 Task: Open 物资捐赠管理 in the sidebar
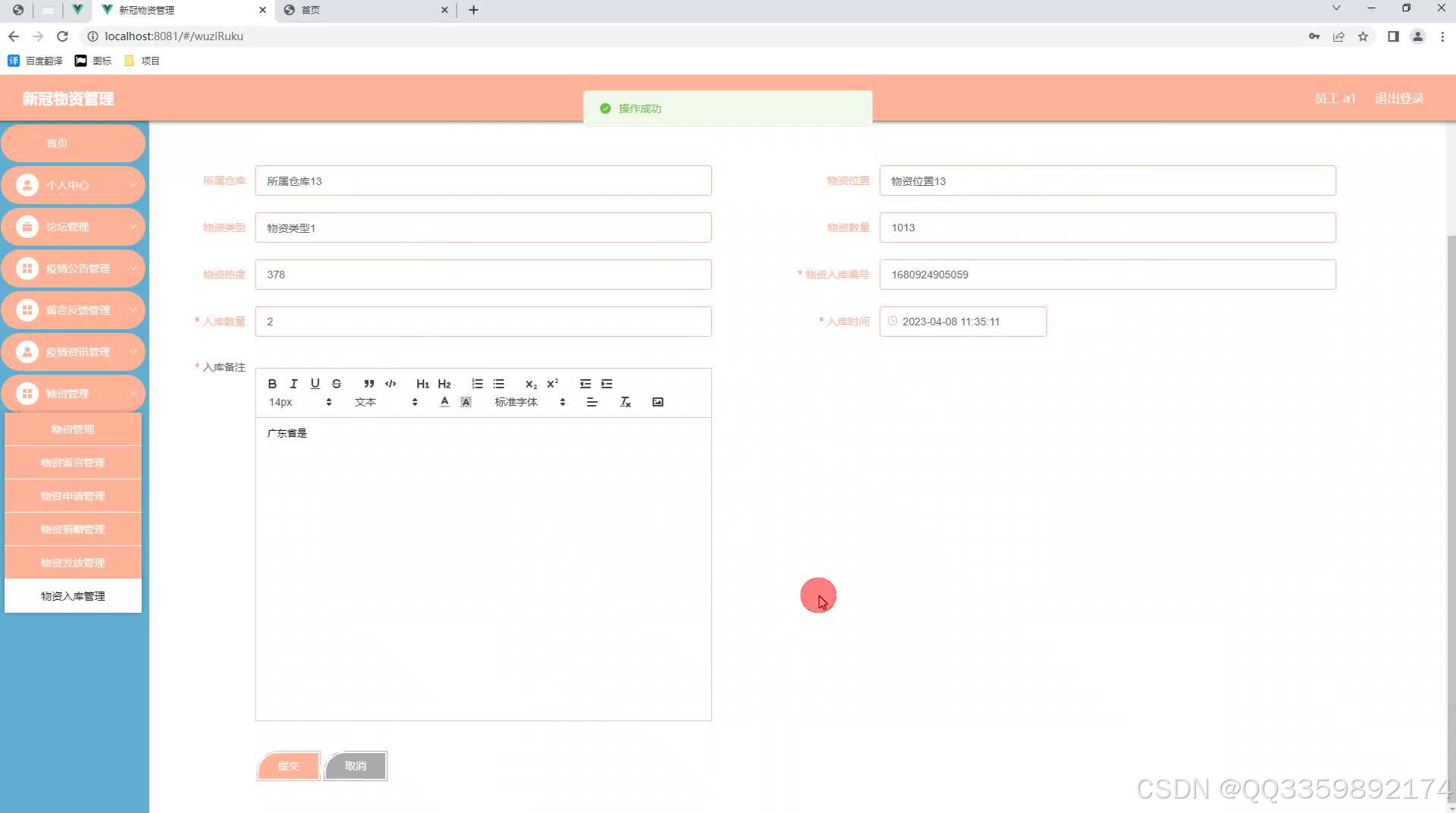(73, 529)
